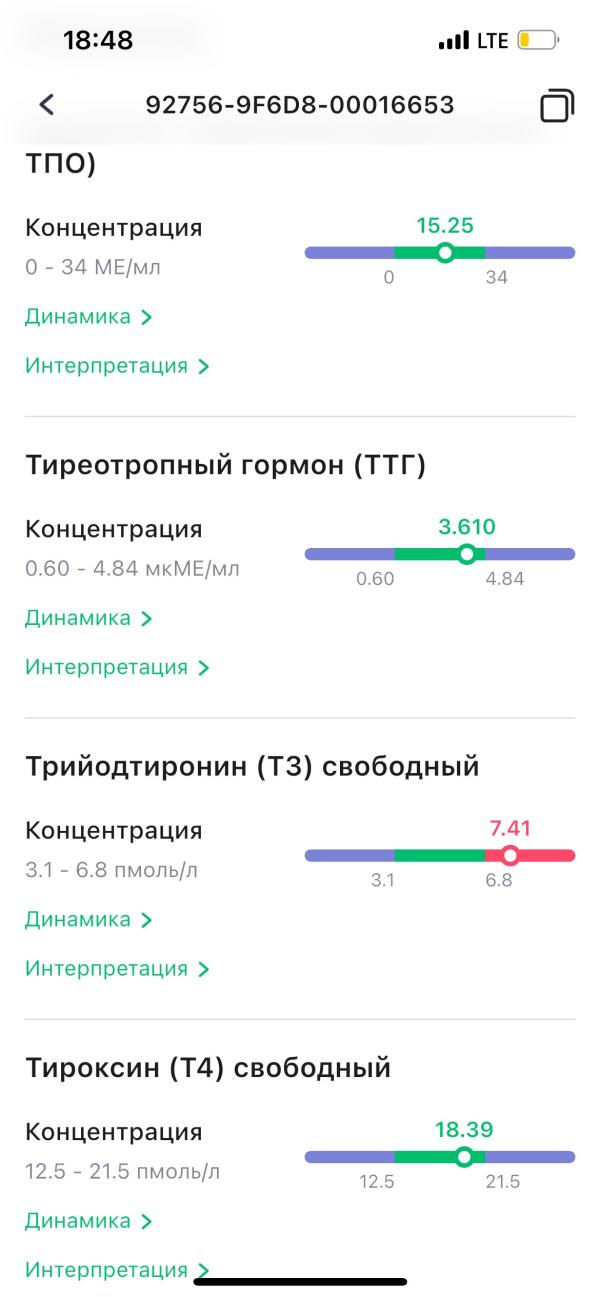600x1297 pixels.
Task: Open Динамика under Тиреотропный гормон (ТТГ)
Action: tap(88, 618)
